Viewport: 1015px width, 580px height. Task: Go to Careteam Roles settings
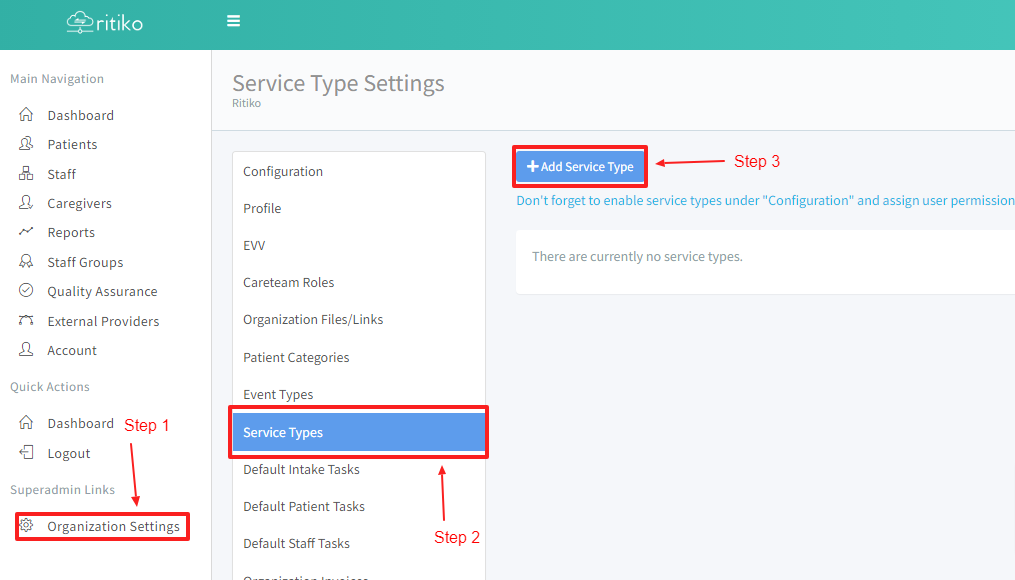point(288,282)
